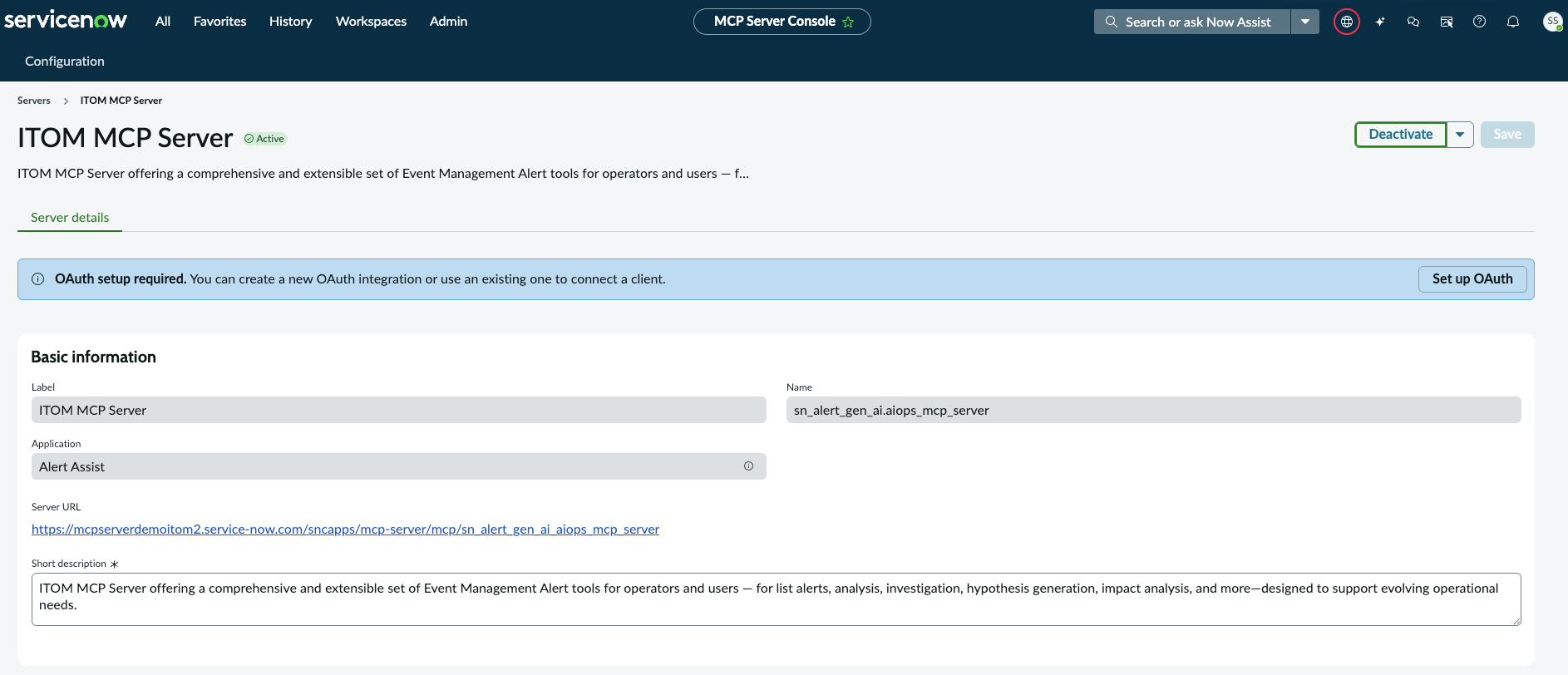Click the Active status badge
This screenshot has width=1568, height=675.
(x=265, y=139)
